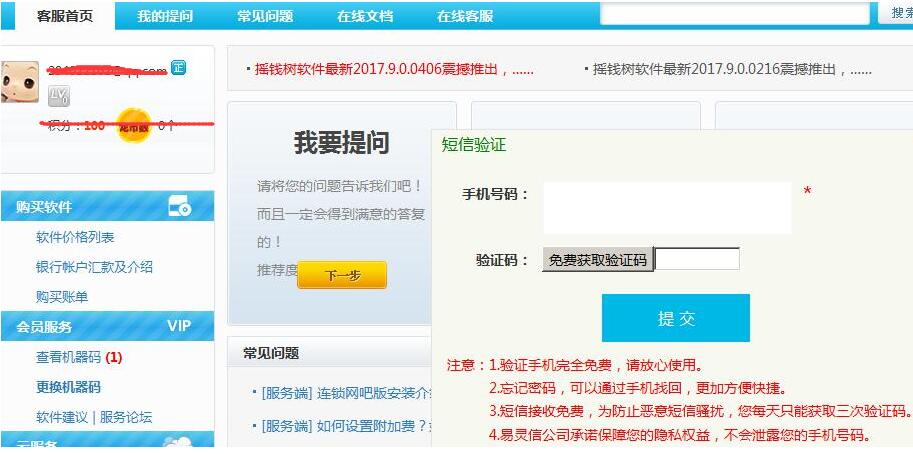Click the verified badge beside username

178,67
